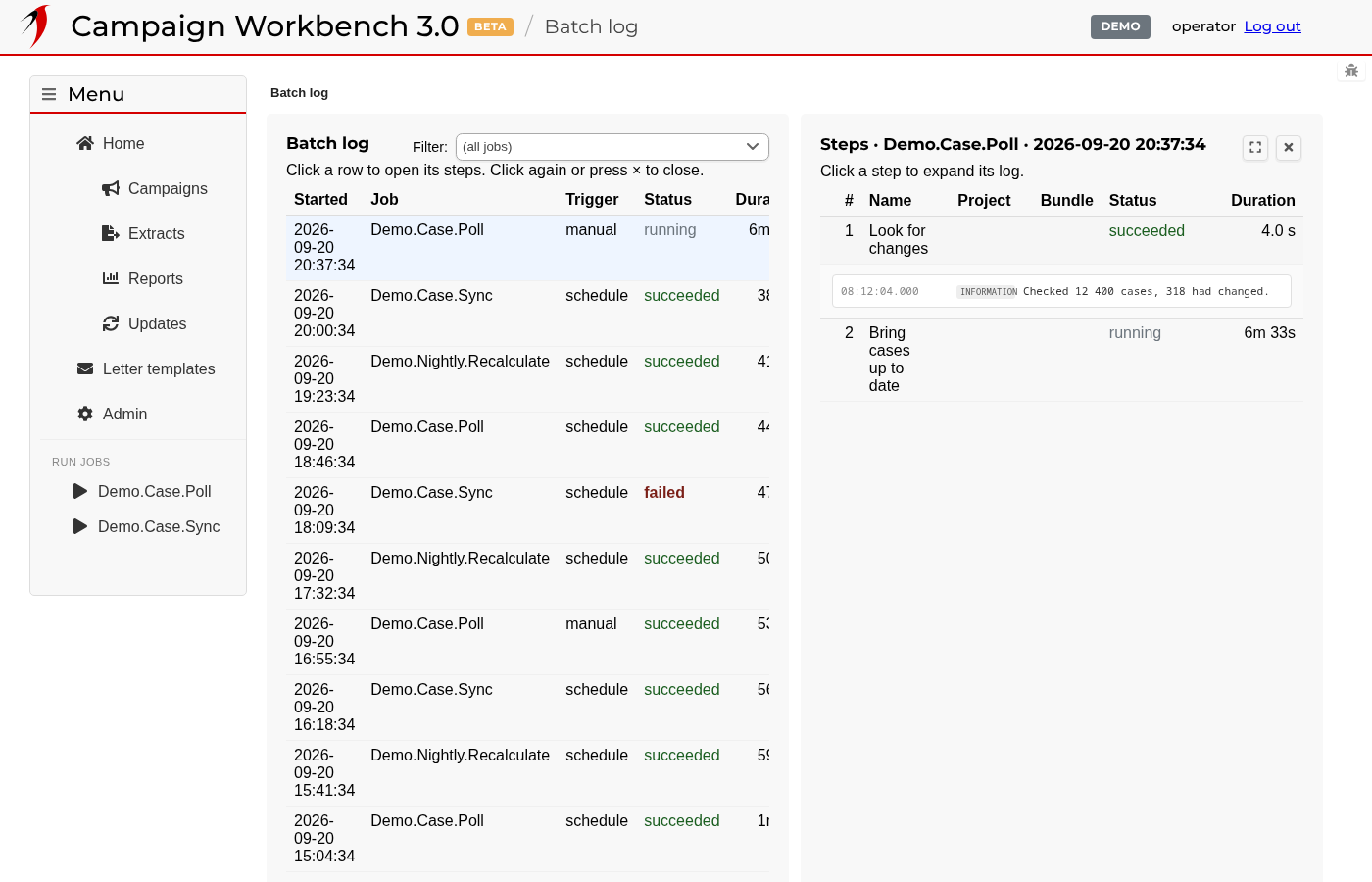Click the Log out link

pos(1272,26)
